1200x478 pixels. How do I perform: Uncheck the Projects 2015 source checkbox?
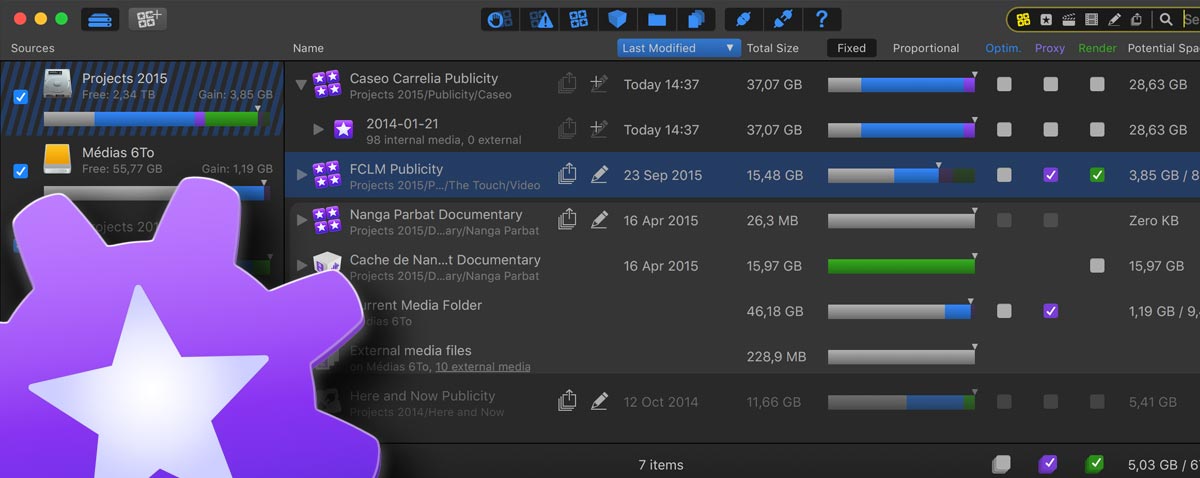pyautogui.click(x=21, y=96)
